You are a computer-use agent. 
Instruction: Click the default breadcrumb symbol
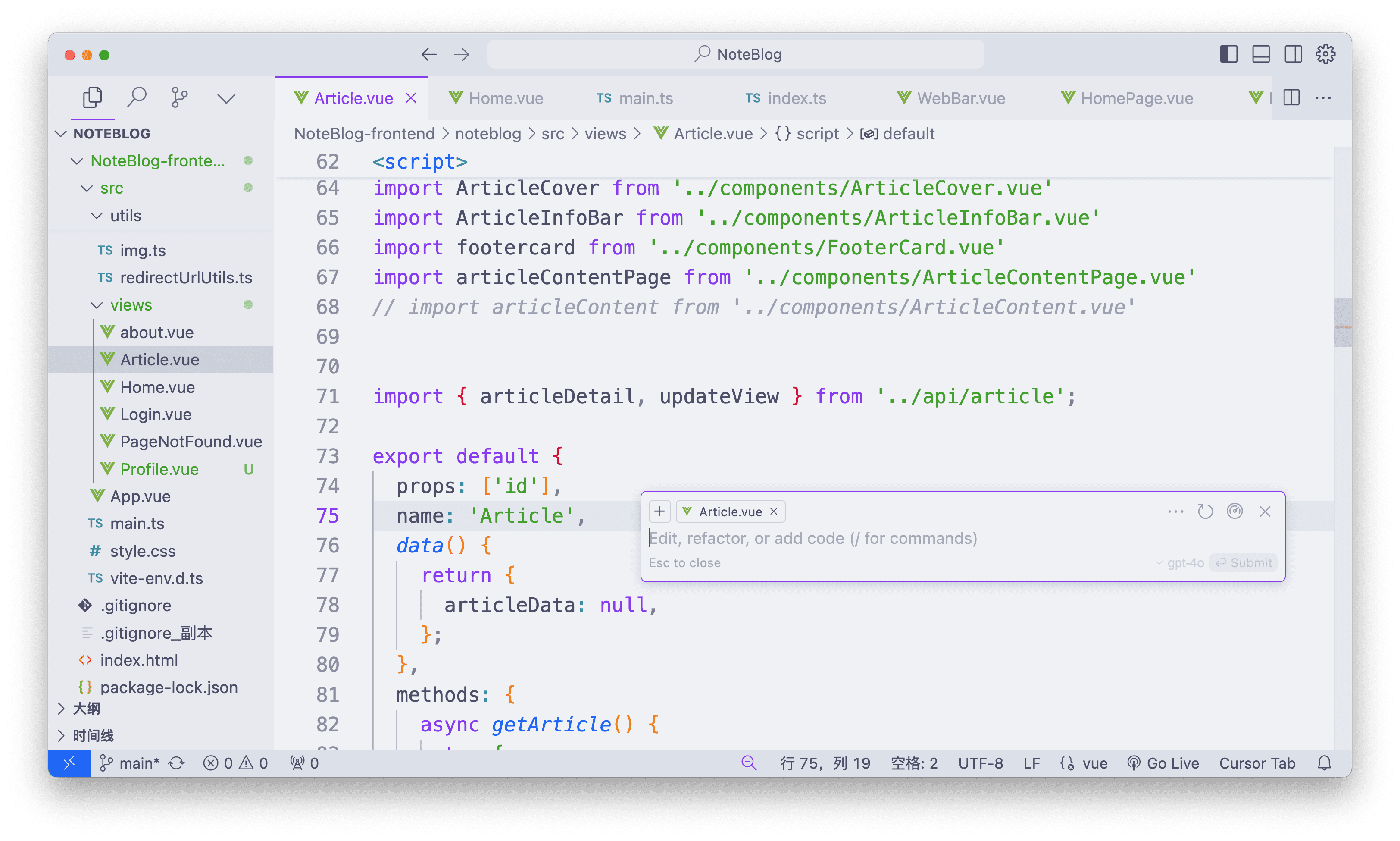click(x=898, y=134)
